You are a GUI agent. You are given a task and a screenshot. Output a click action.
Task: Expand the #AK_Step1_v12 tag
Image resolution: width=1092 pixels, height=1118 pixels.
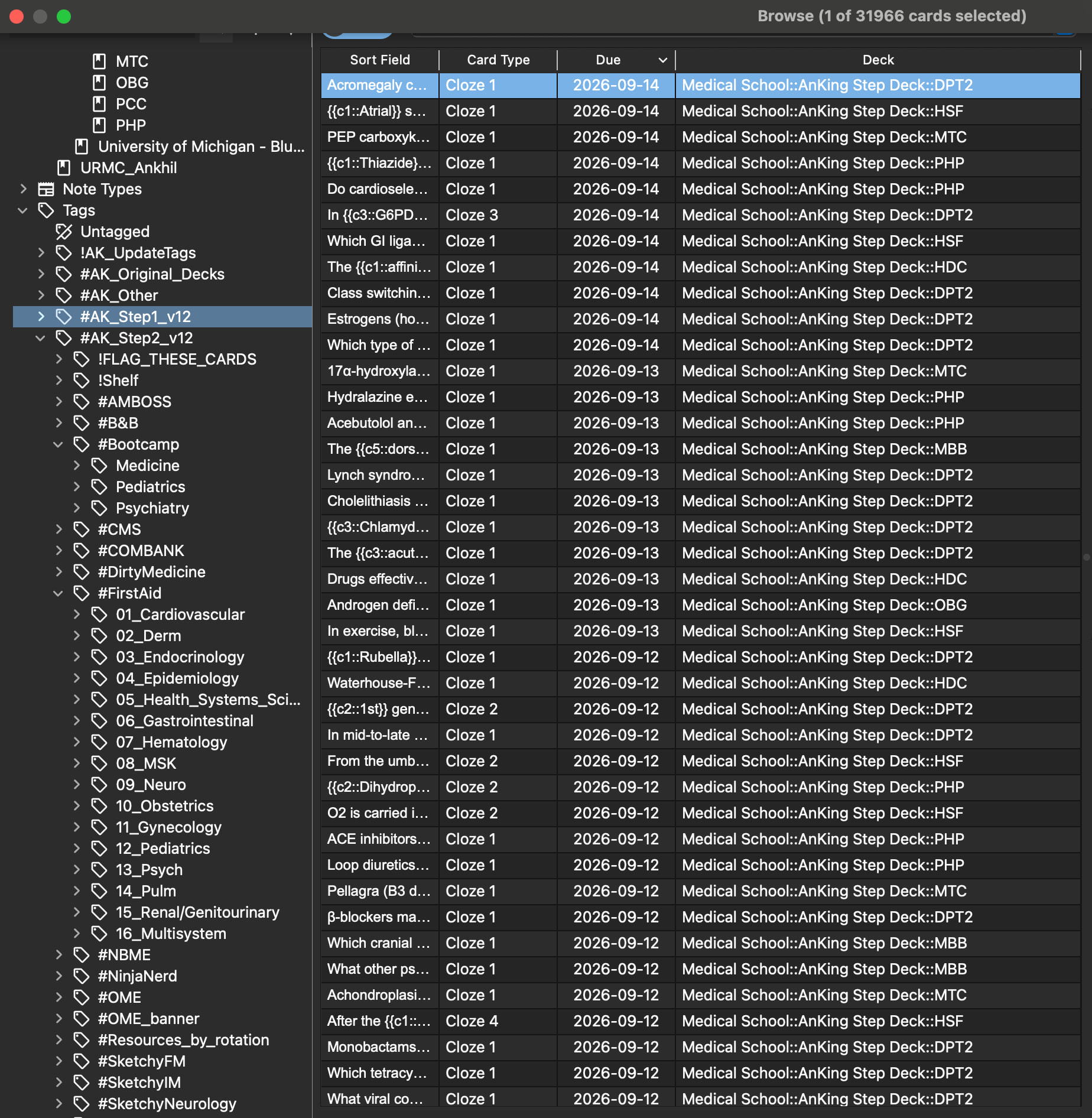tap(41, 317)
